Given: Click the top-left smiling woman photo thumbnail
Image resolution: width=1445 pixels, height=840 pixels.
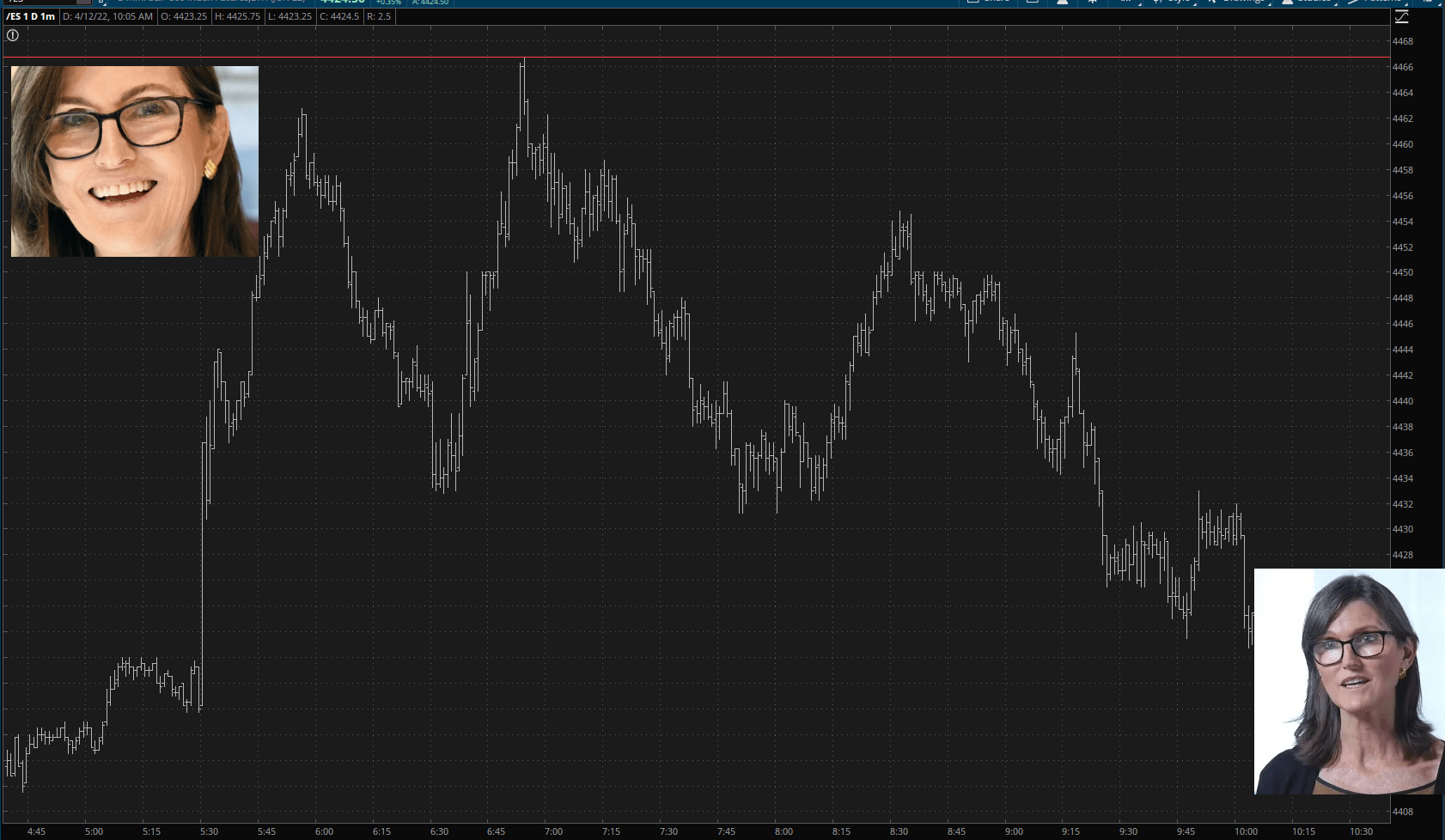Looking at the screenshot, I should click(135, 161).
